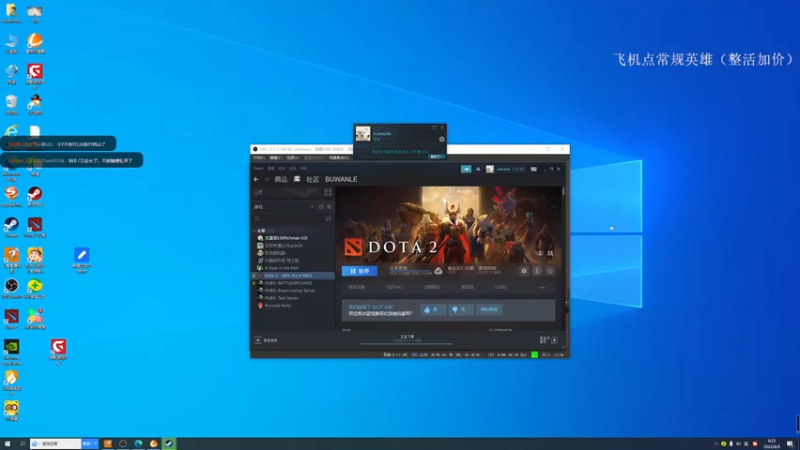Screen dimensions: 800x450
Task: Select the Dota 2 library entry
Action: [x=293, y=276]
